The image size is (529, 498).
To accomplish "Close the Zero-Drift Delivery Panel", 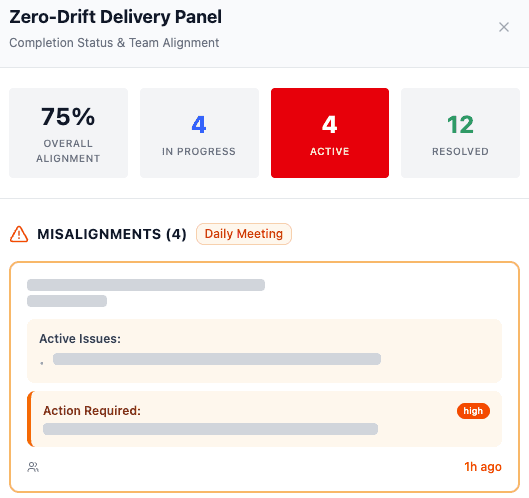I will pos(504,27).
